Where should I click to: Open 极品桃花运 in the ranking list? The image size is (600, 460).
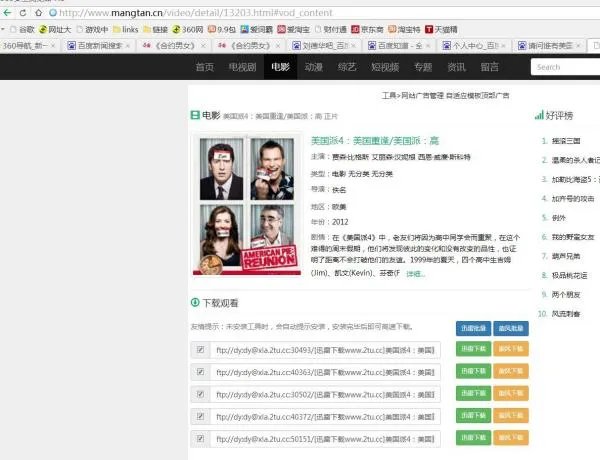[x=569, y=276]
